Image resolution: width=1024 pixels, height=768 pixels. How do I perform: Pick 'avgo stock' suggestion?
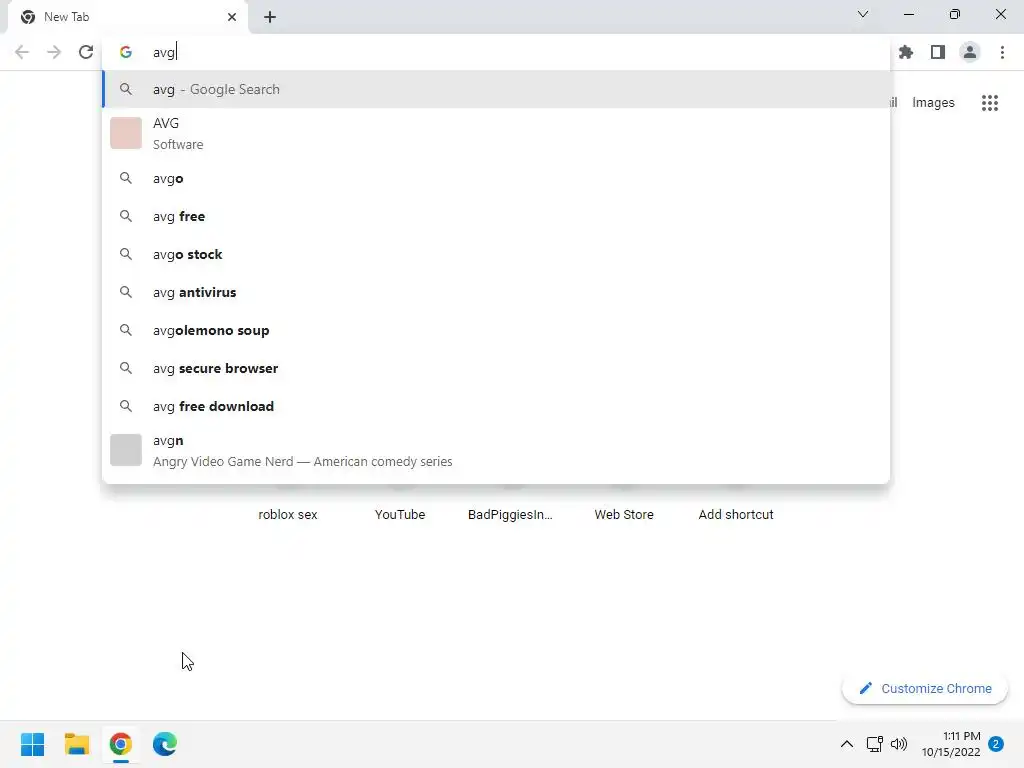(x=496, y=254)
